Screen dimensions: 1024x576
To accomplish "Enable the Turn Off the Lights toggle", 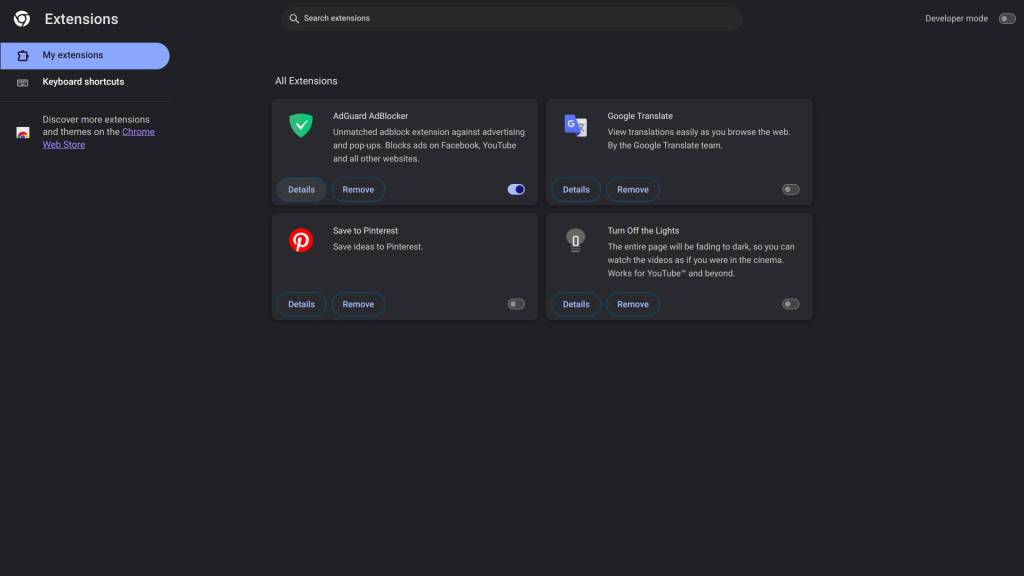I will (790, 304).
